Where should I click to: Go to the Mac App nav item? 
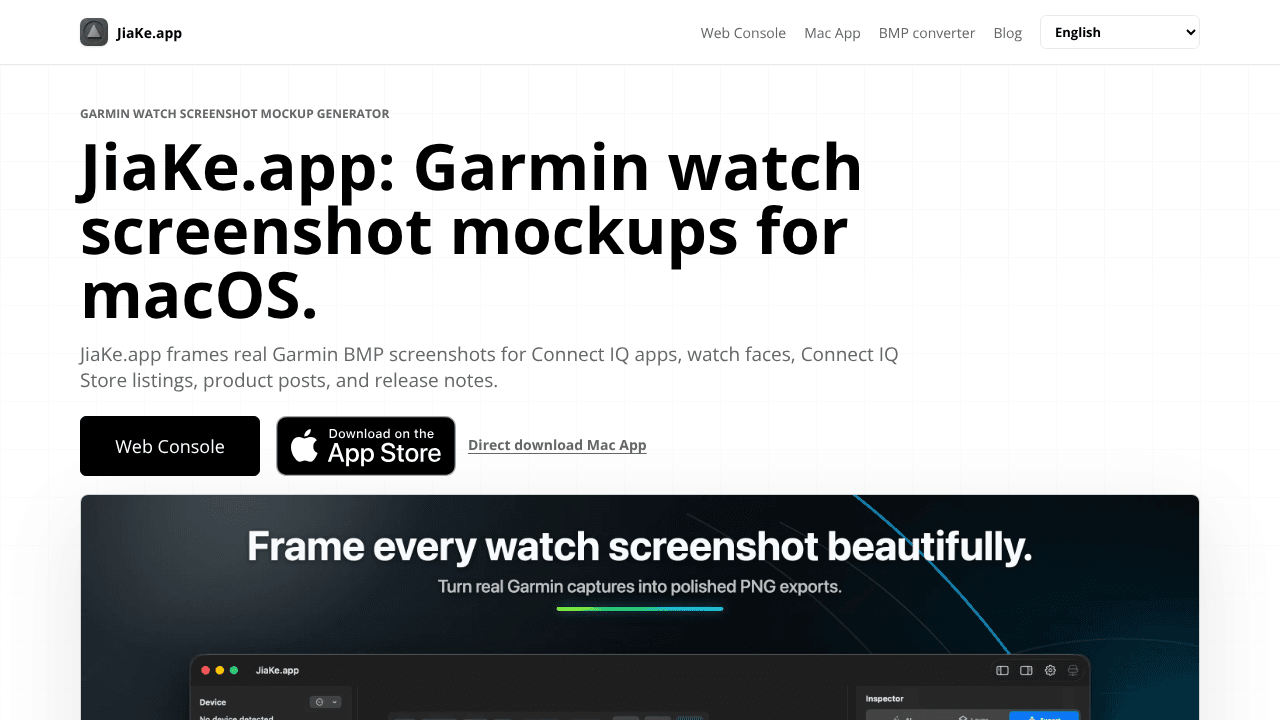[832, 33]
